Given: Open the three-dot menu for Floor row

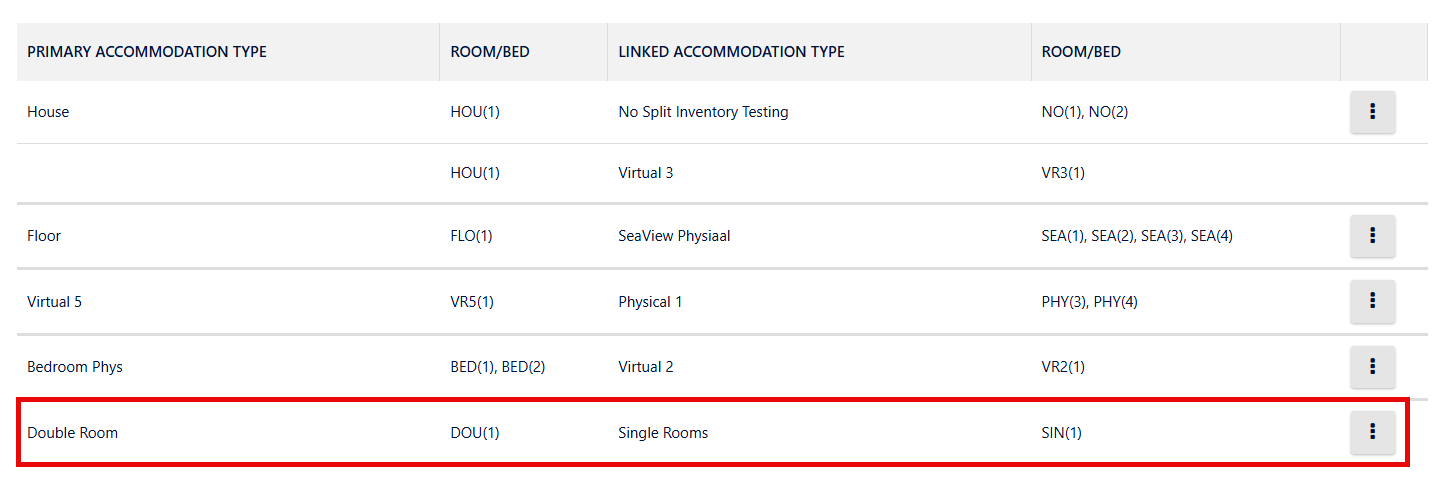Looking at the screenshot, I should [1372, 236].
